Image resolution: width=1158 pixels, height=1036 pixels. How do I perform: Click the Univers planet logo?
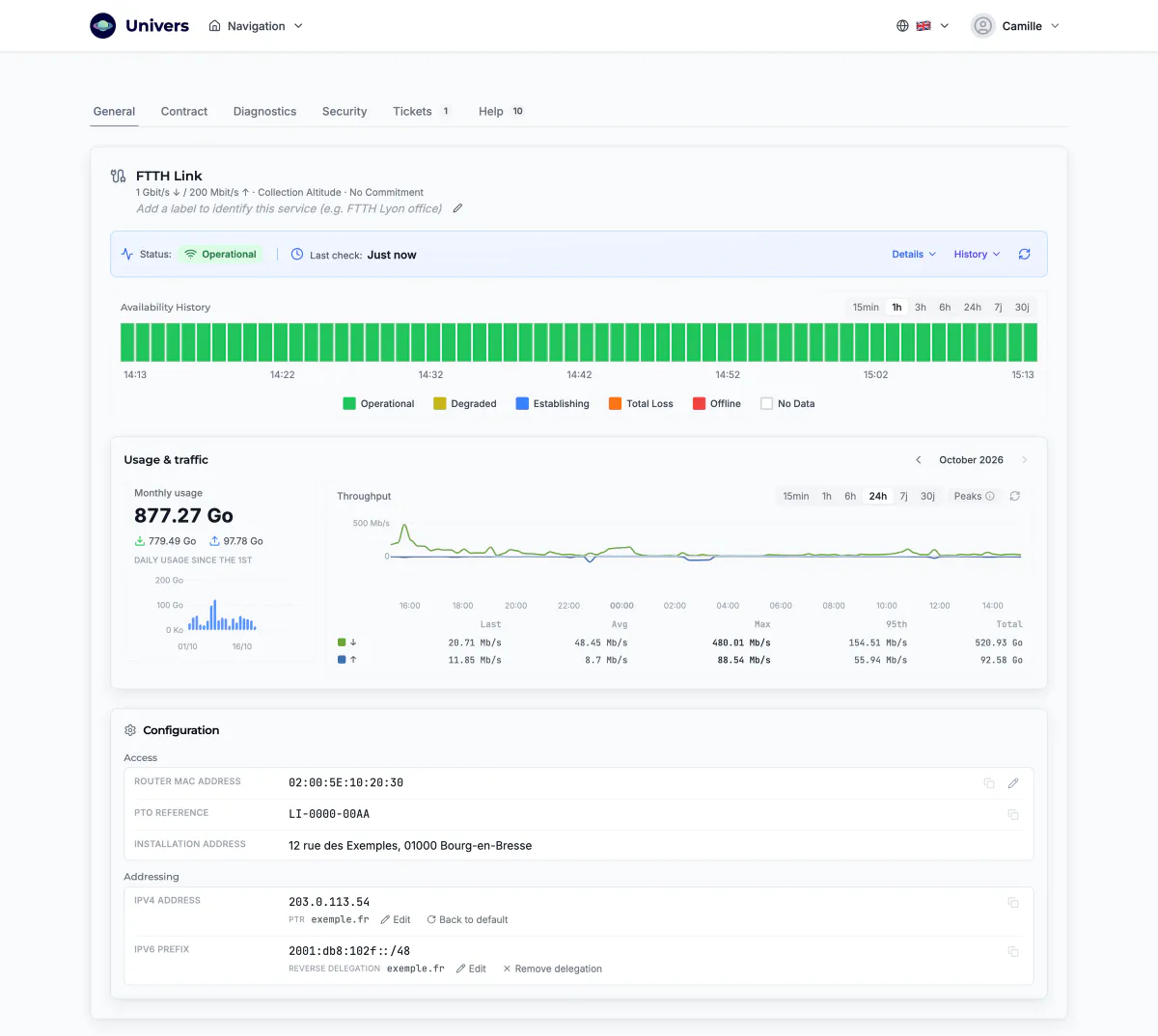[103, 26]
